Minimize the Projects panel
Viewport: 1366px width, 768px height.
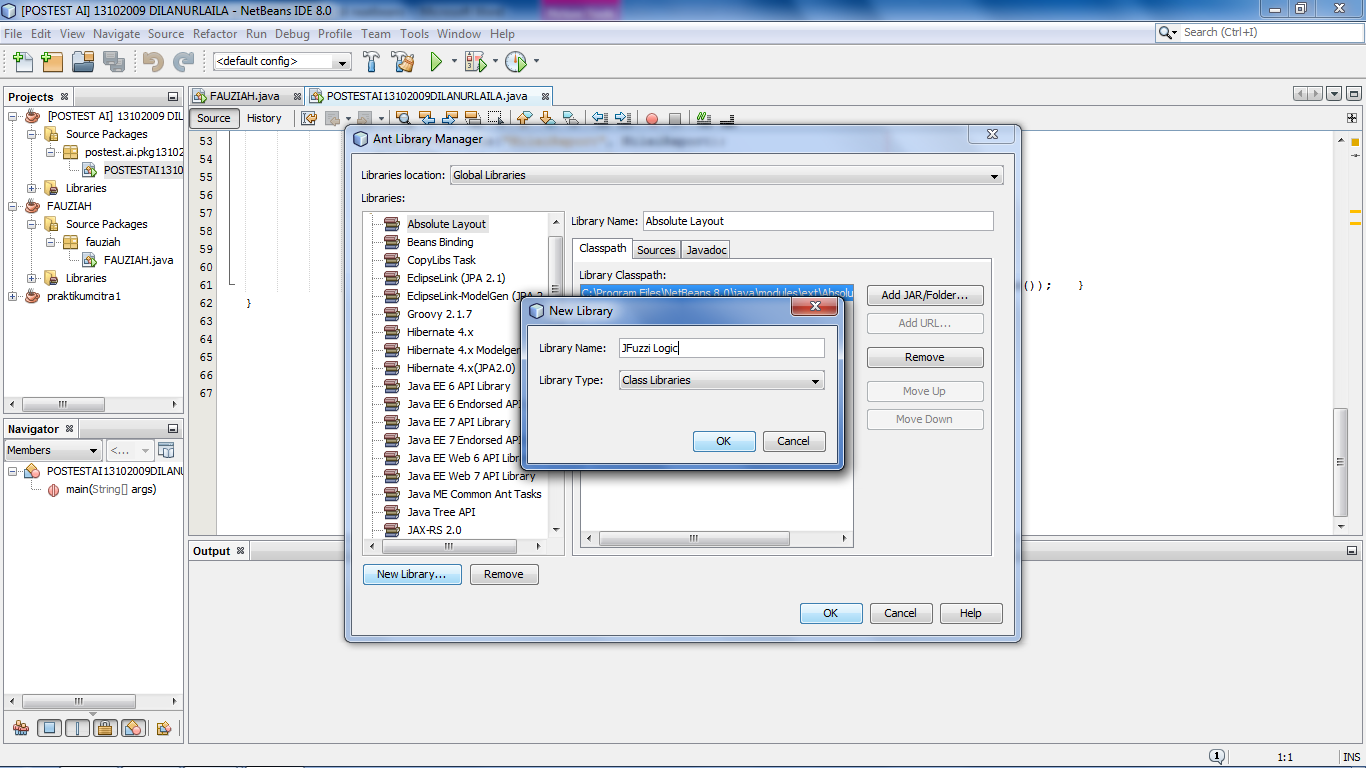pos(172,97)
